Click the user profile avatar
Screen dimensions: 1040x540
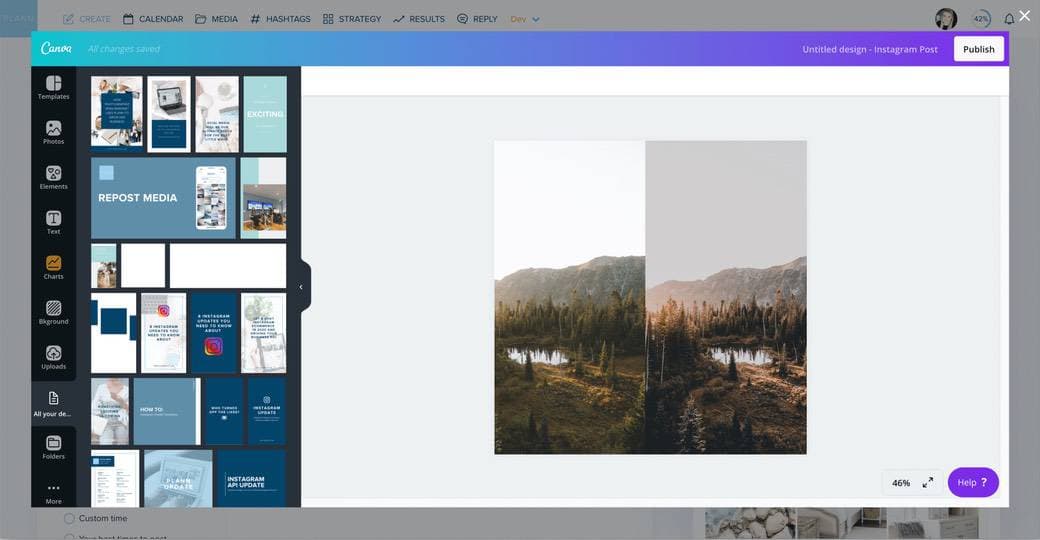pos(946,19)
